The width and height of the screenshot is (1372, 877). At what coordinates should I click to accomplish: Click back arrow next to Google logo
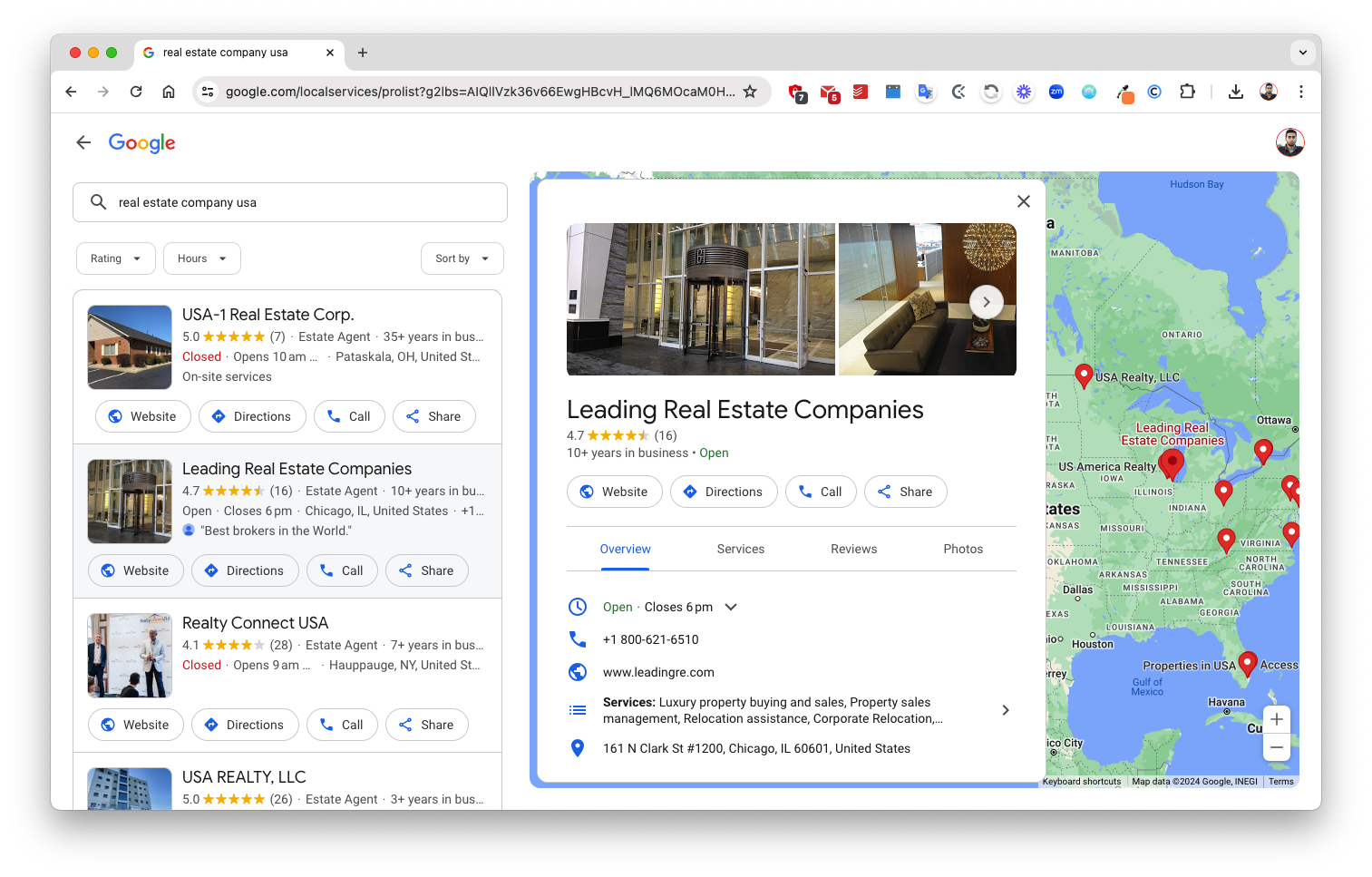click(x=83, y=142)
